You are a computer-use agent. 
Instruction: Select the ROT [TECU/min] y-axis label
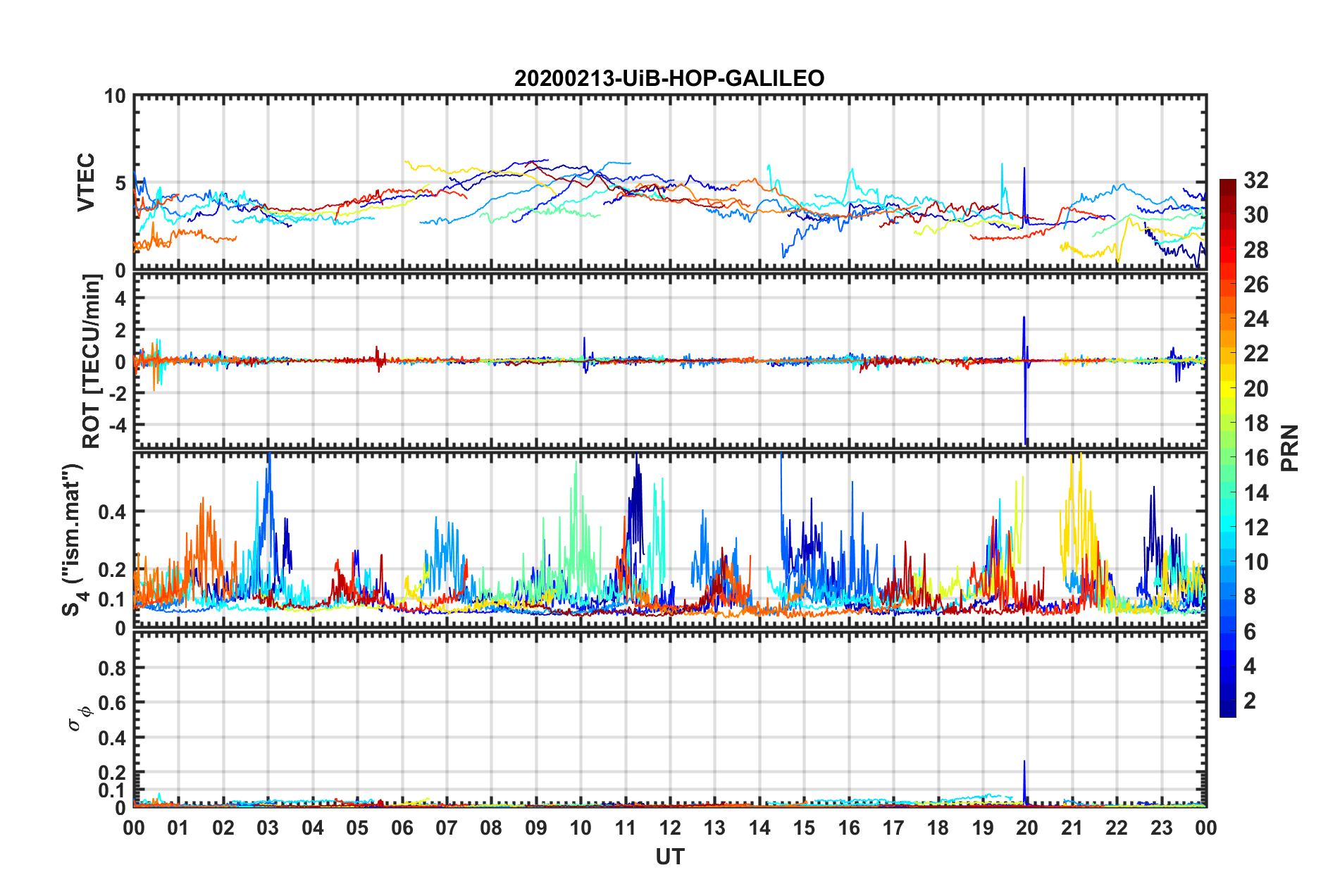coord(92,361)
